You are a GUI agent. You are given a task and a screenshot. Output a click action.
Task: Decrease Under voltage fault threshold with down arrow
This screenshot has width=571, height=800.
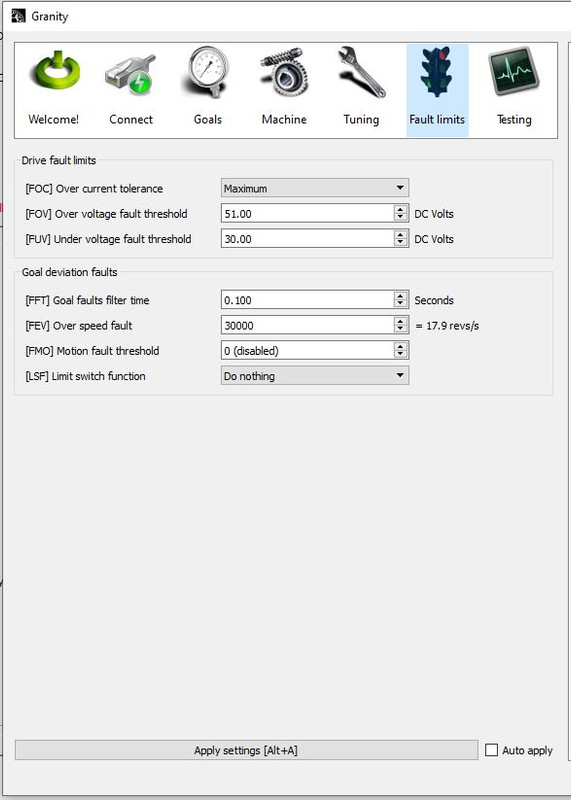tap(401, 243)
